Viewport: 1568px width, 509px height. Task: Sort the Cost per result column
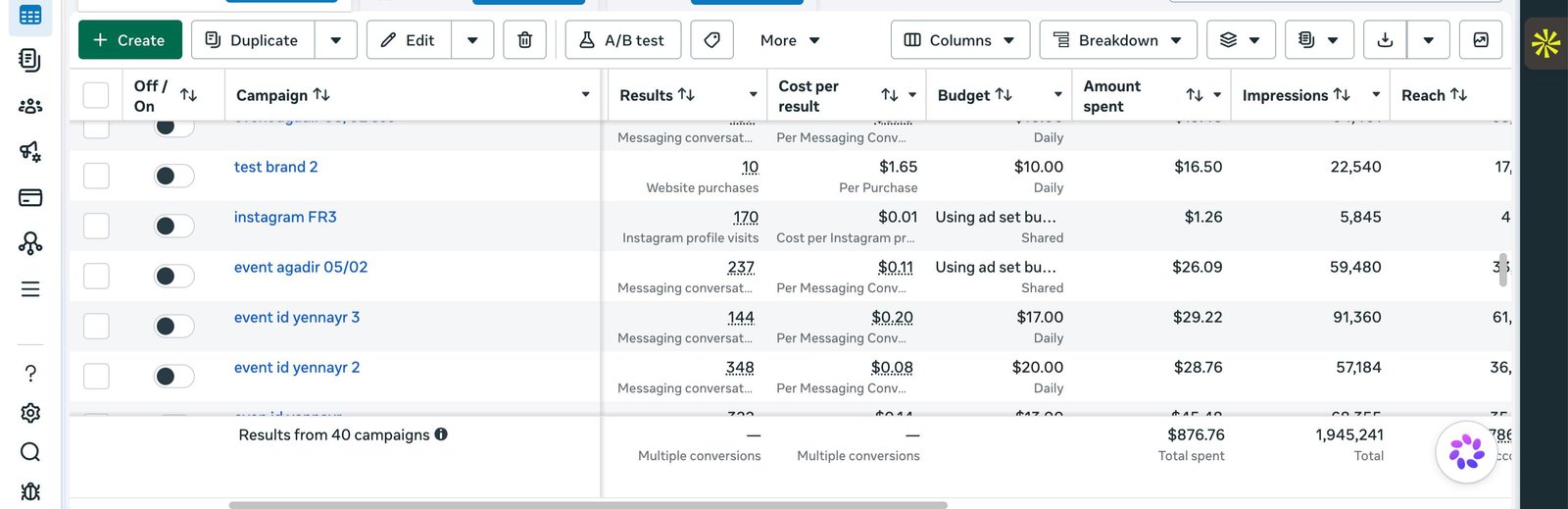(890, 95)
